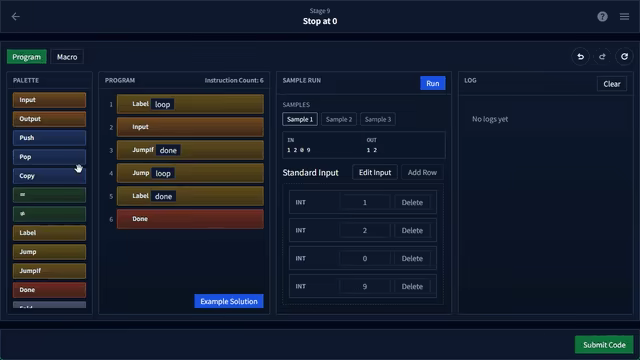Open the help question mark icon
Viewport: 640px width, 360px height.
[602, 17]
